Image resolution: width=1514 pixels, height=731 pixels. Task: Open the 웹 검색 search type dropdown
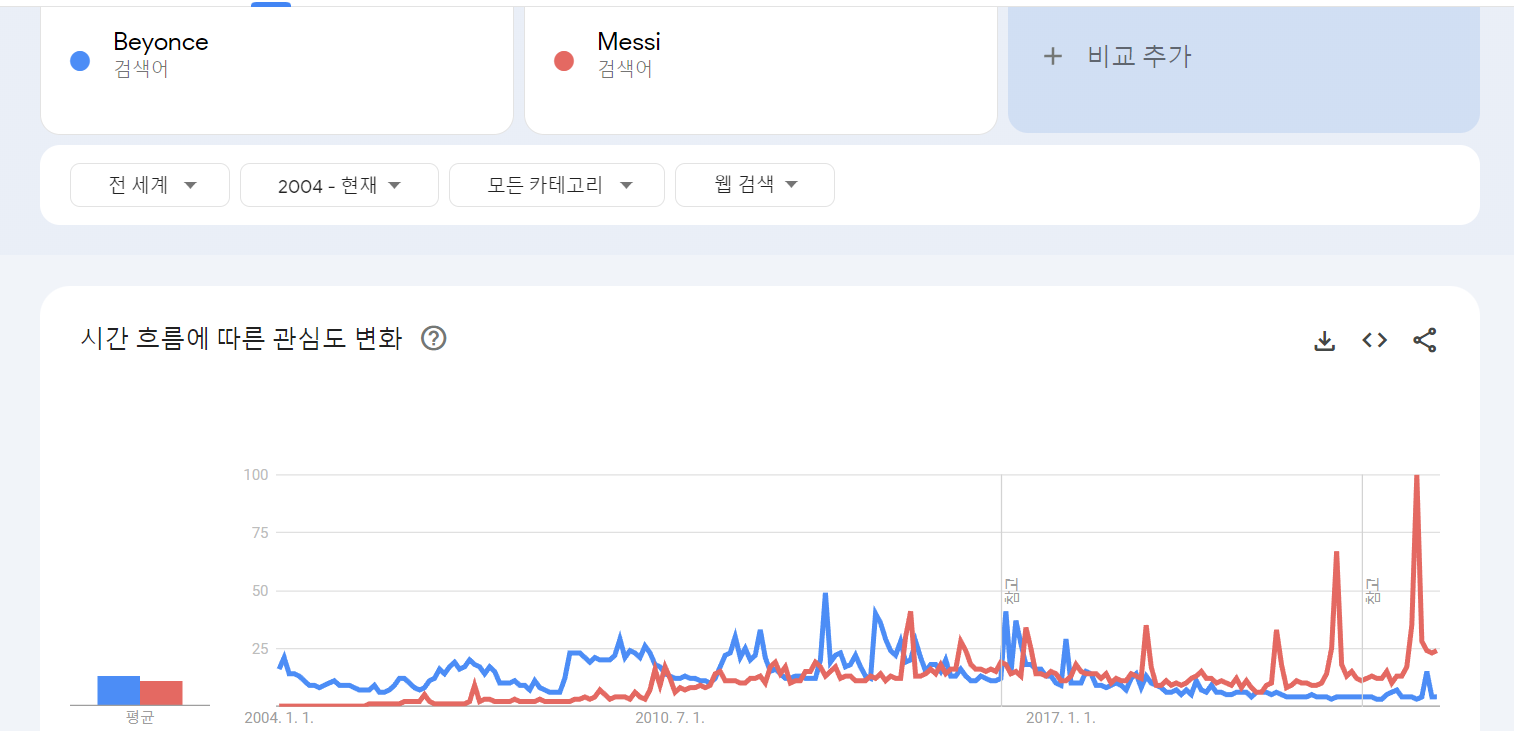coord(755,185)
